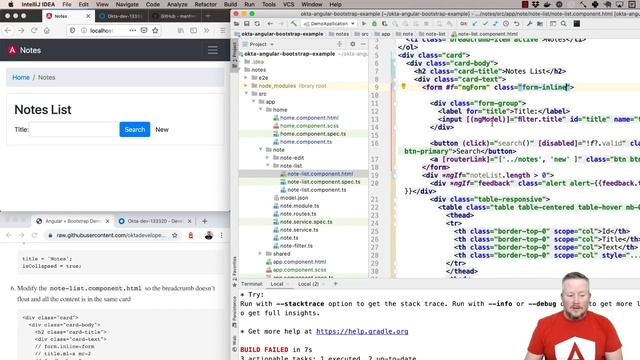640x360 pixels.
Task: Click the Build hammer icon in IntelliJ toolbar
Action: (x=293, y=24)
